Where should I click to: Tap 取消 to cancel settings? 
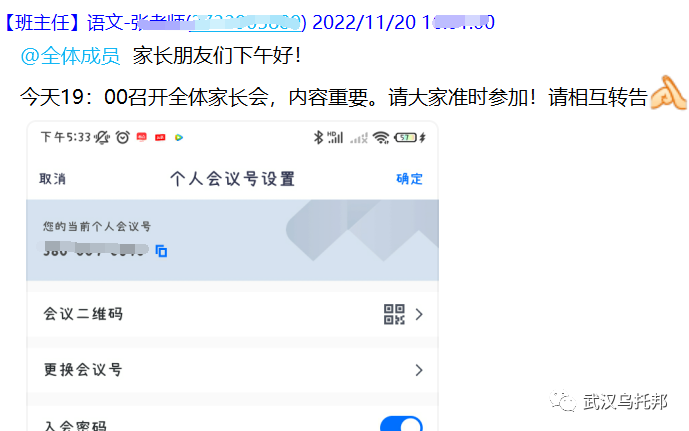52,179
